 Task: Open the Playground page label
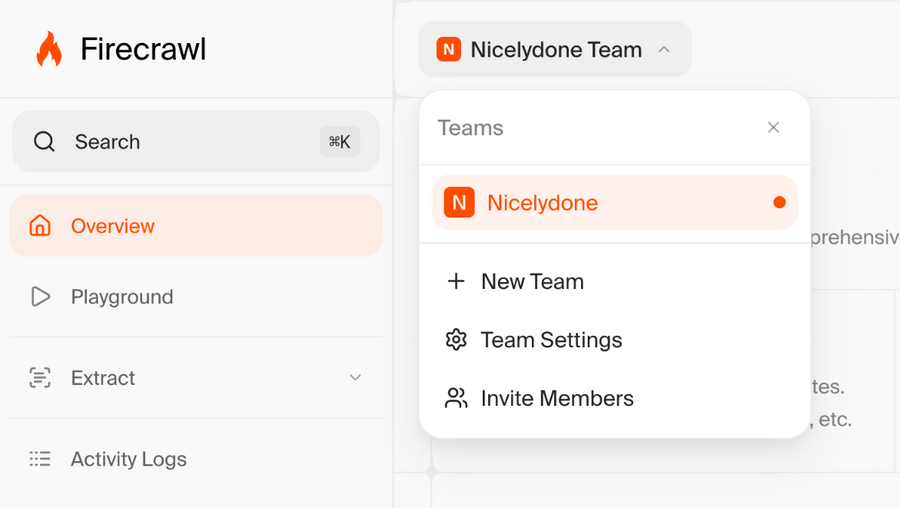tap(122, 297)
